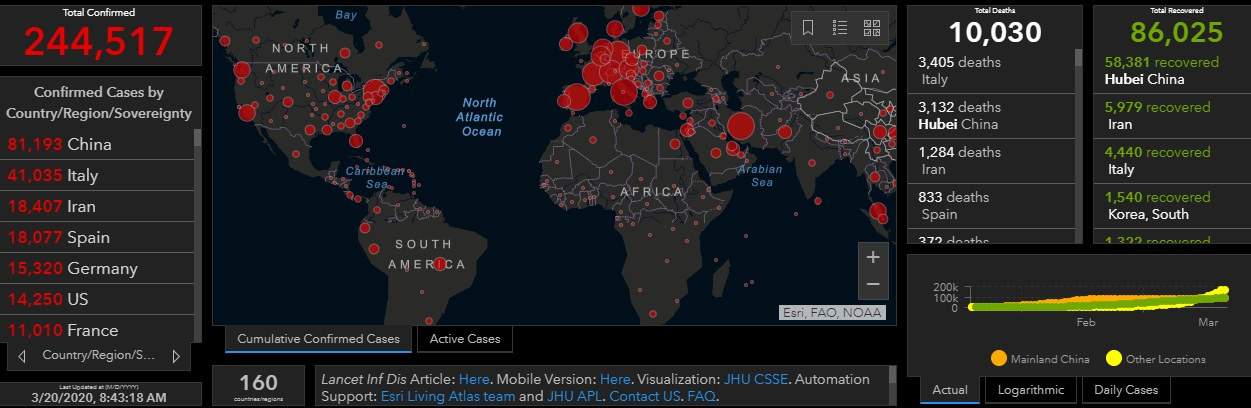Switch to Active Cases map tab
The image size is (1251, 408).
[x=465, y=339]
